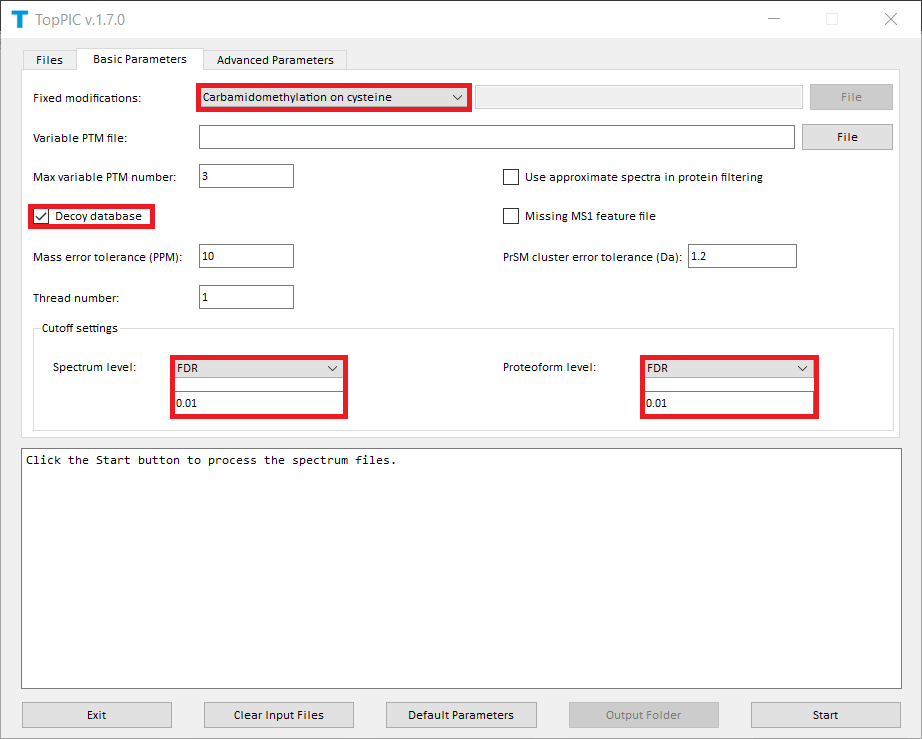Image resolution: width=922 pixels, height=739 pixels.
Task: Click the Exit button
Action: pyautogui.click(x=97, y=715)
